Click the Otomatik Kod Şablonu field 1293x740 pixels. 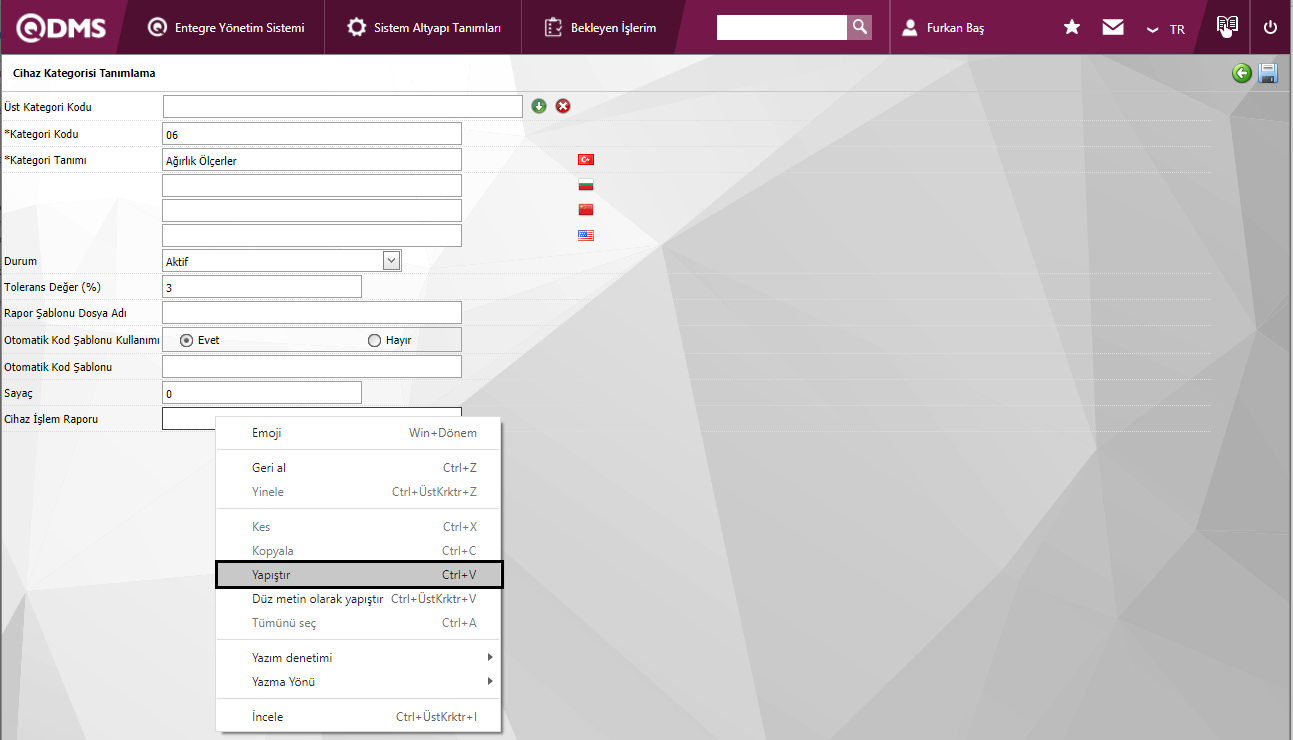pyautogui.click(x=312, y=367)
